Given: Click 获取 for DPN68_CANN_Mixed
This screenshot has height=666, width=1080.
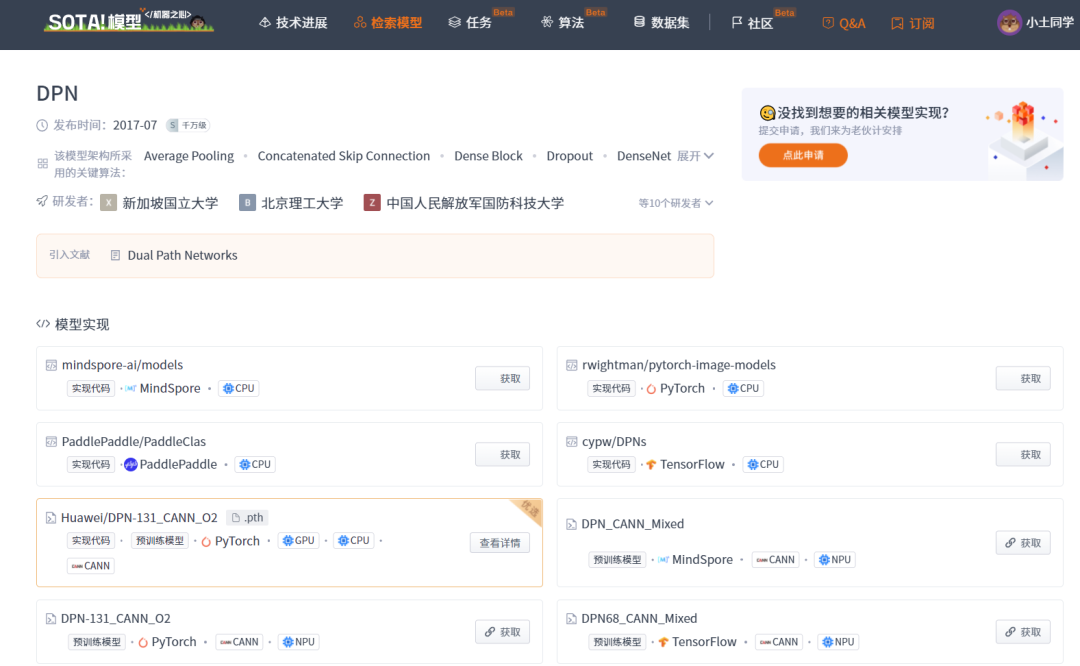Looking at the screenshot, I should (x=1023, y=632).
